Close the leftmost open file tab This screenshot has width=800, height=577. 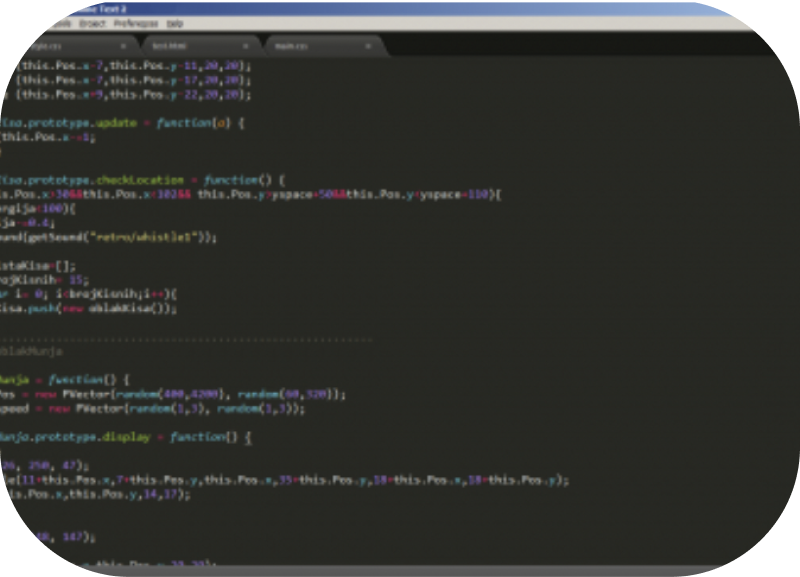(x=124, y=45)
